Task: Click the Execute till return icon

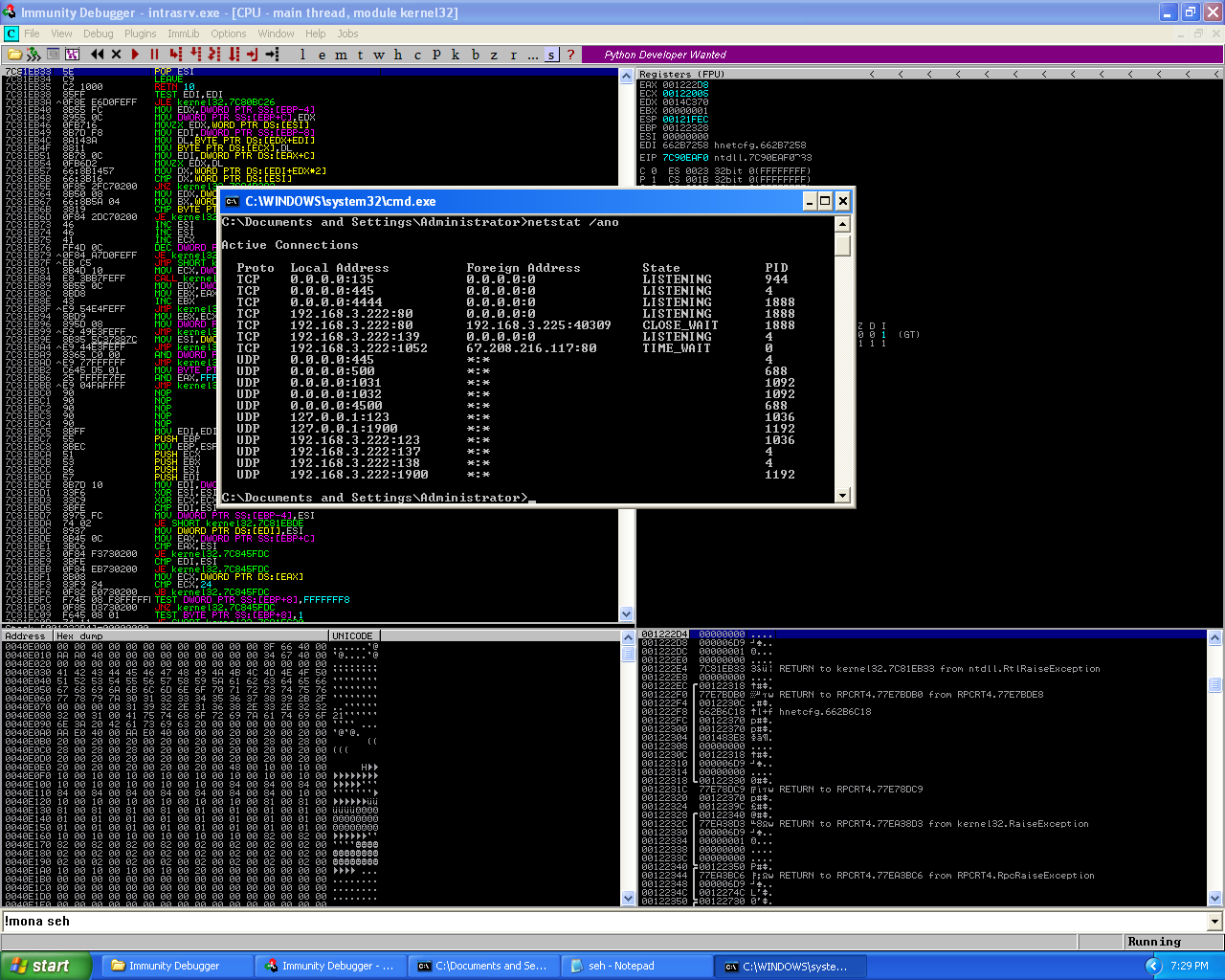Action: pyautogui.click(x=254, y=55)
